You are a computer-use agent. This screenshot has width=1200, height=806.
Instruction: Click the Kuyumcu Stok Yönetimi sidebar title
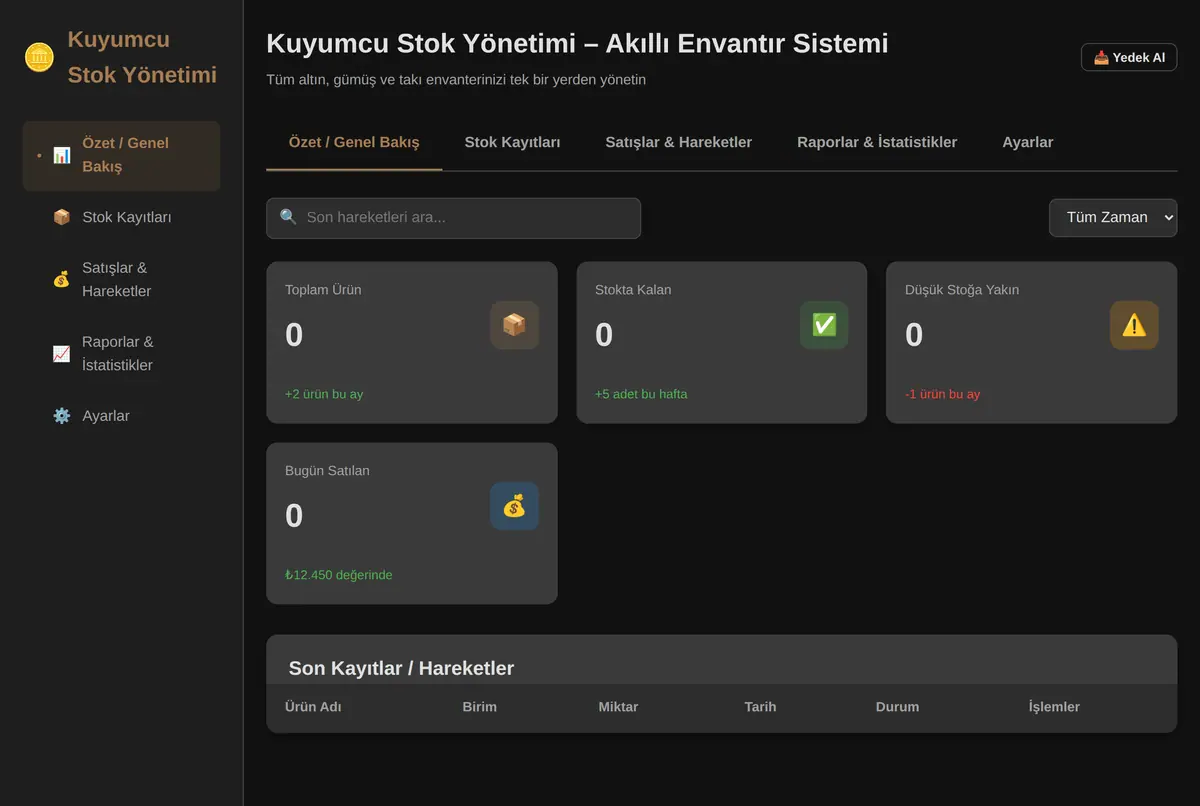[x=142, y=57]
